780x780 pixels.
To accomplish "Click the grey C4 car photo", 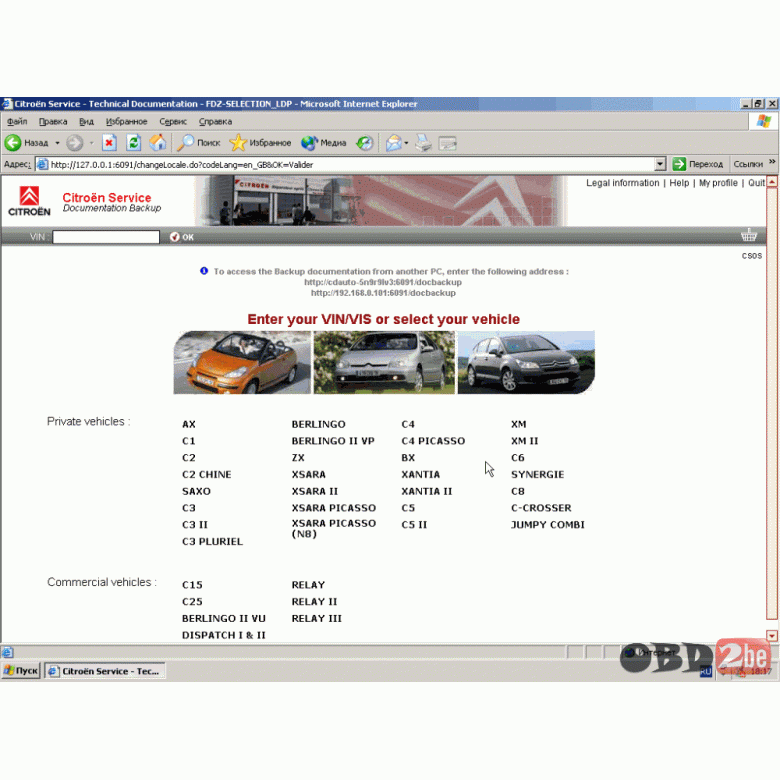I will 526,363.
